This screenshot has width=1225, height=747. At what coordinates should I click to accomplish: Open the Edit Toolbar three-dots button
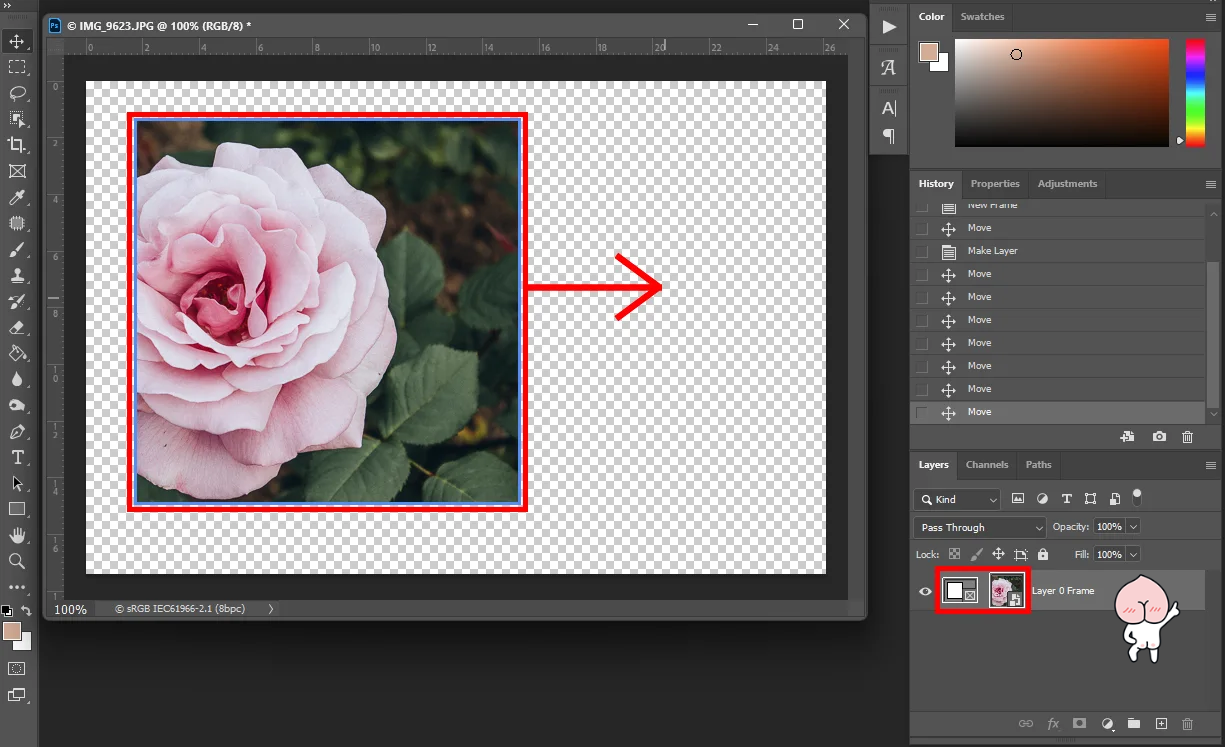[x=17, y=587]
